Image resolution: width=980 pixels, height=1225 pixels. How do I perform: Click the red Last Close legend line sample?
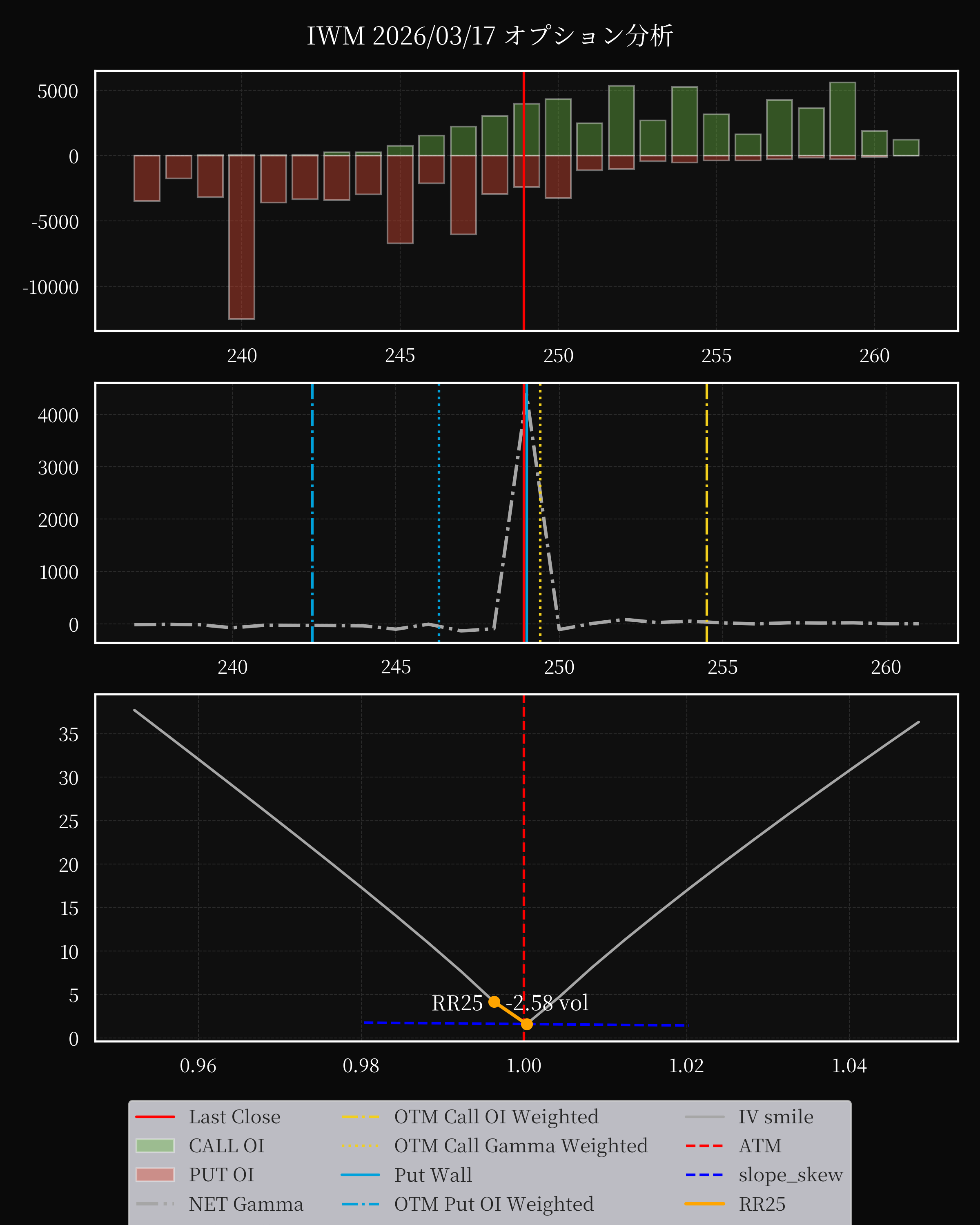(155, 1116)
